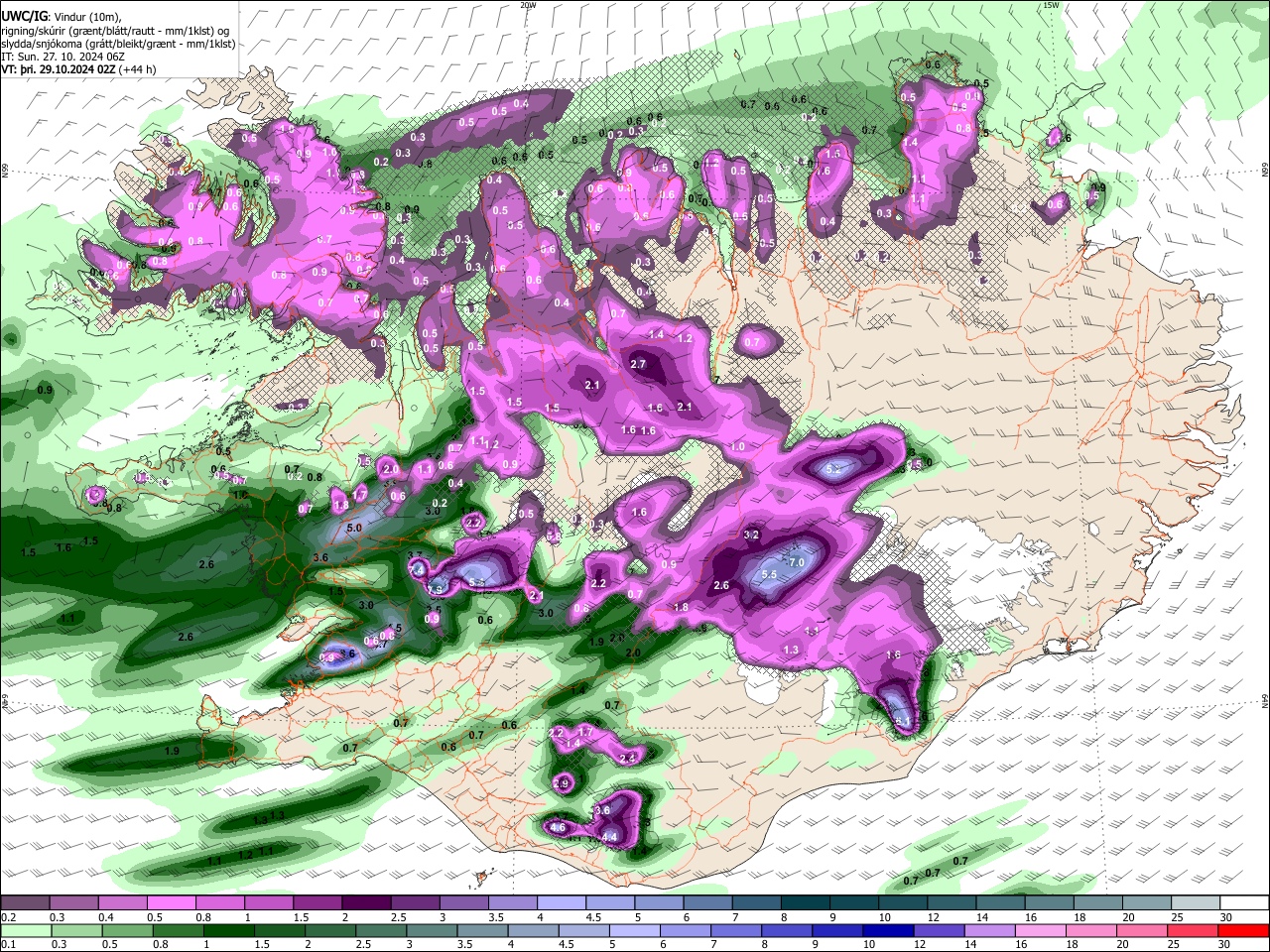Select the bright pink snow scale swatch labeled 0.5

(x=171, y=903)
